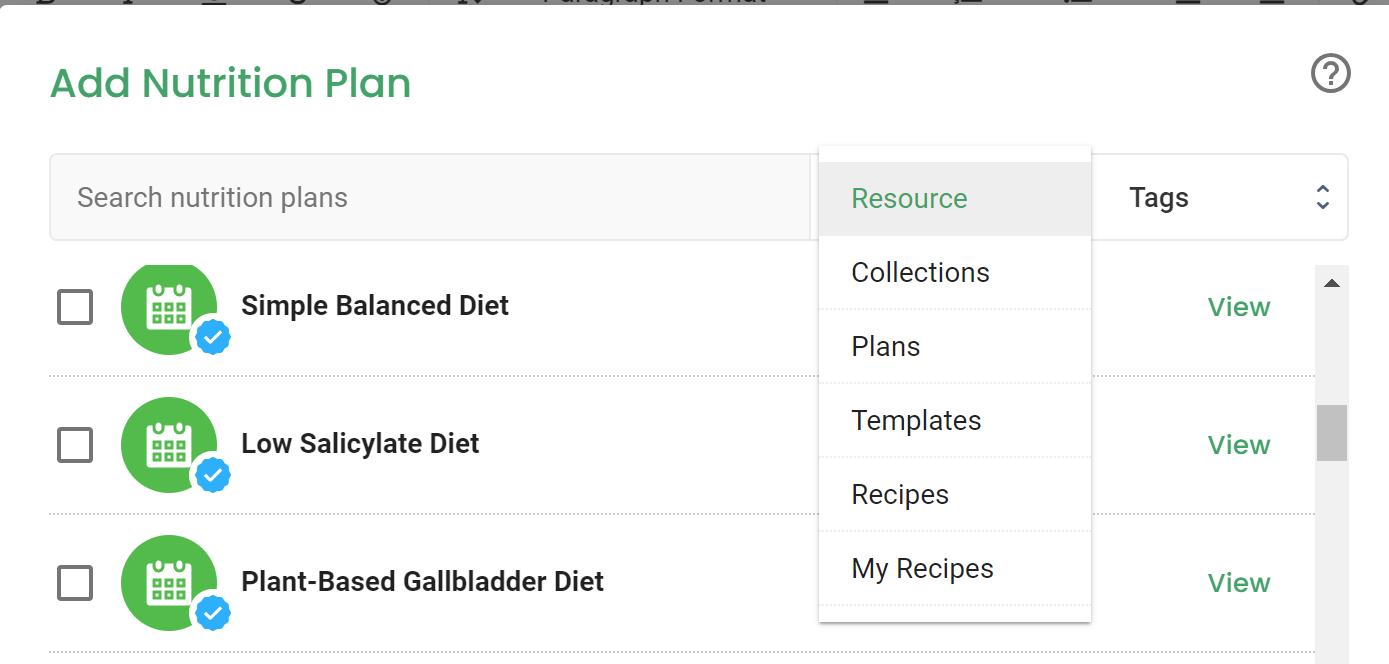Check the Plant-Based Gallbladder Diet checkbox
The width and height of the screenshot is (1389, 664).
point(75,583)
